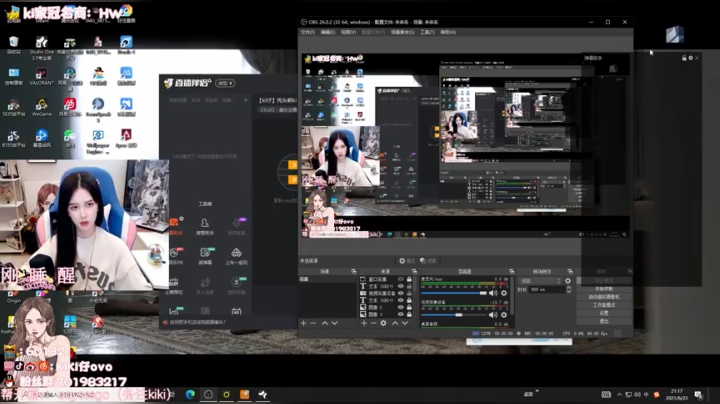The image size is (720, 404).
Task: Open NetEase Cloud Music red desktop icon
Action: (x=70, y=107)
